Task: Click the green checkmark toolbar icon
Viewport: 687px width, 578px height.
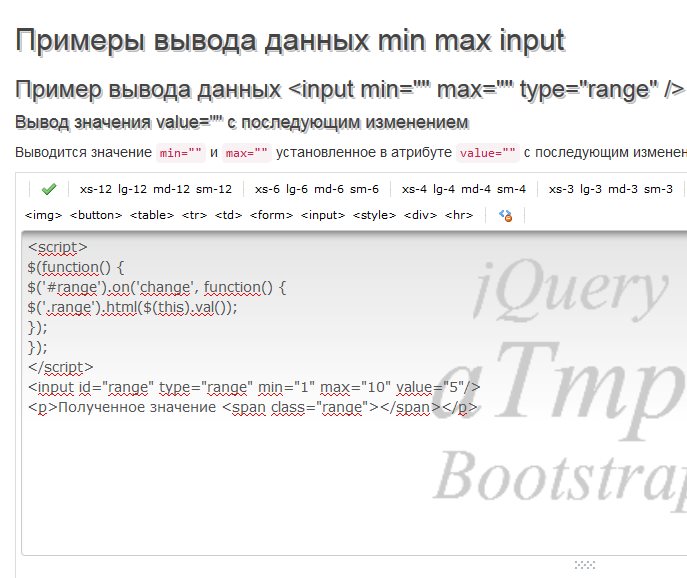Action: click(49, 189)
